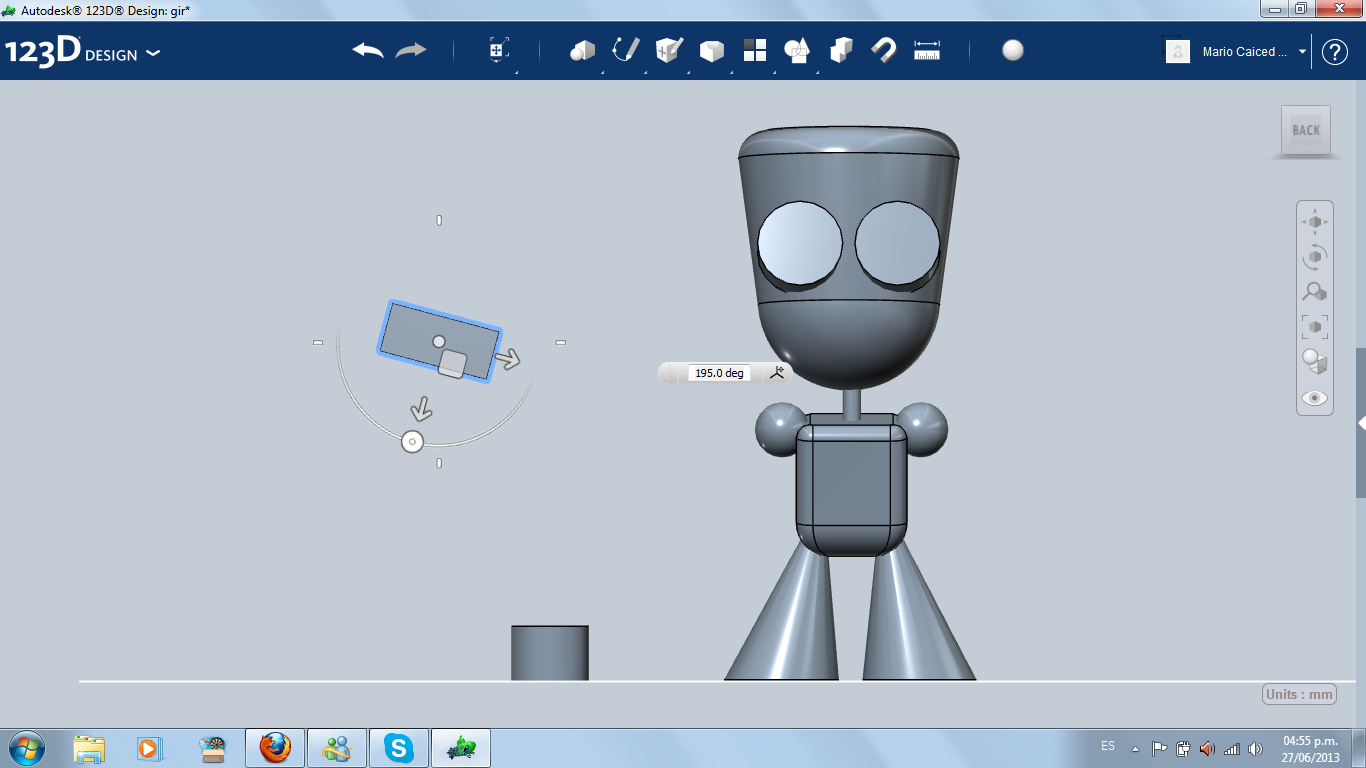Open the visual style cube options

click(1315, 361)
